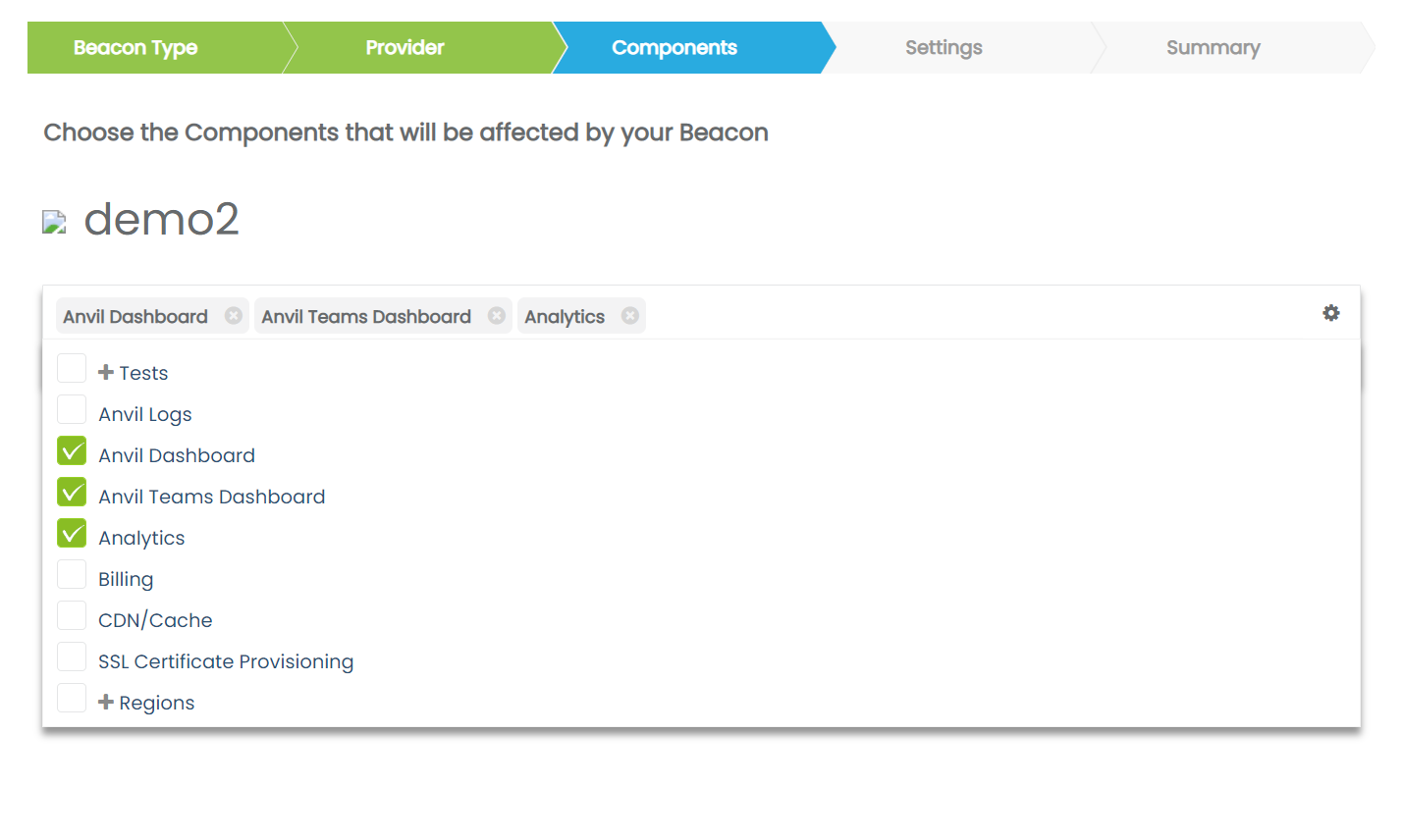Uncheck the Anvil Dashboard checkbox
1403x840 pixels.
[72, 450]
